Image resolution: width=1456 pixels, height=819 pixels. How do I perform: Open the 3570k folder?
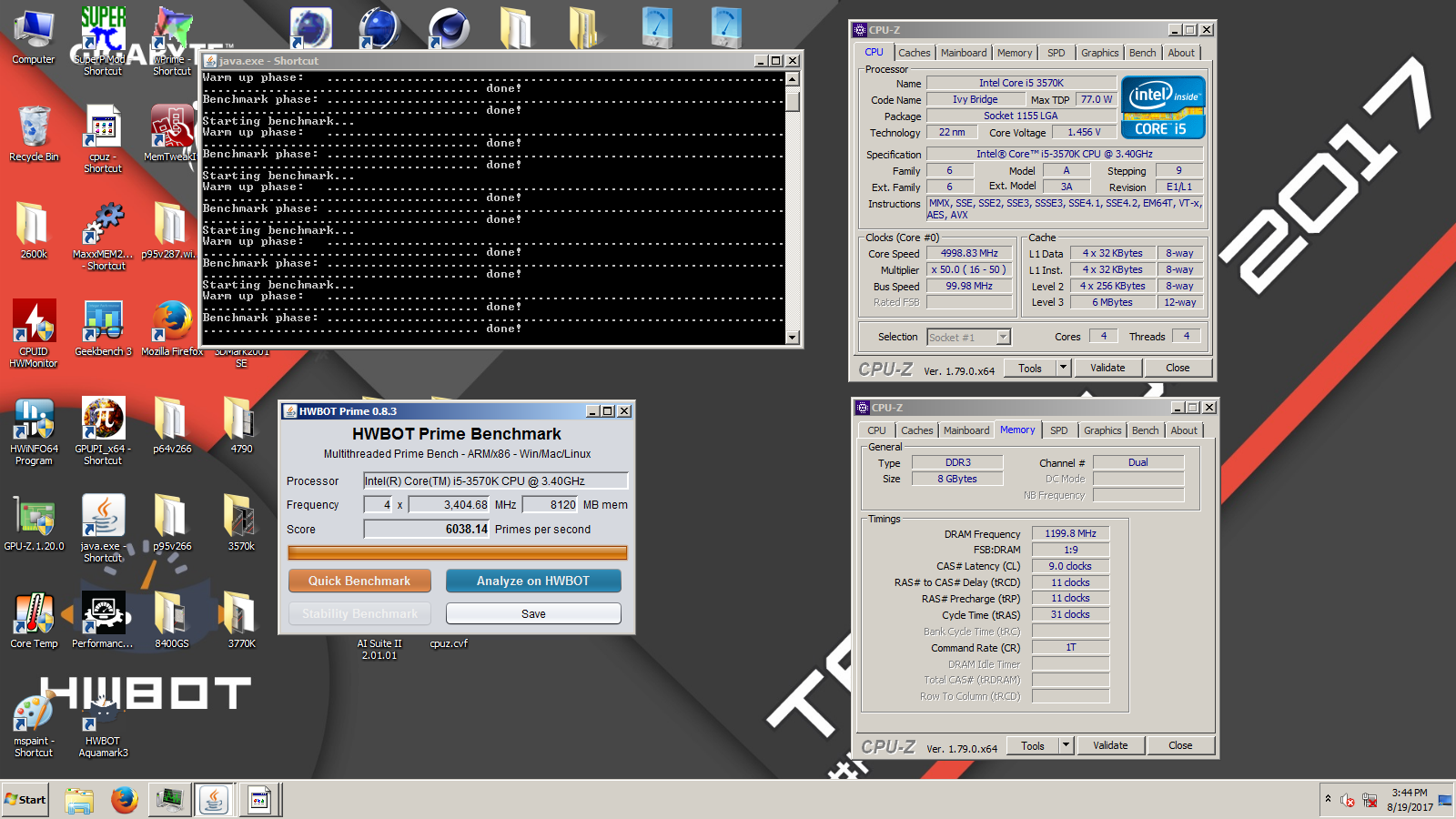point(241,523)
